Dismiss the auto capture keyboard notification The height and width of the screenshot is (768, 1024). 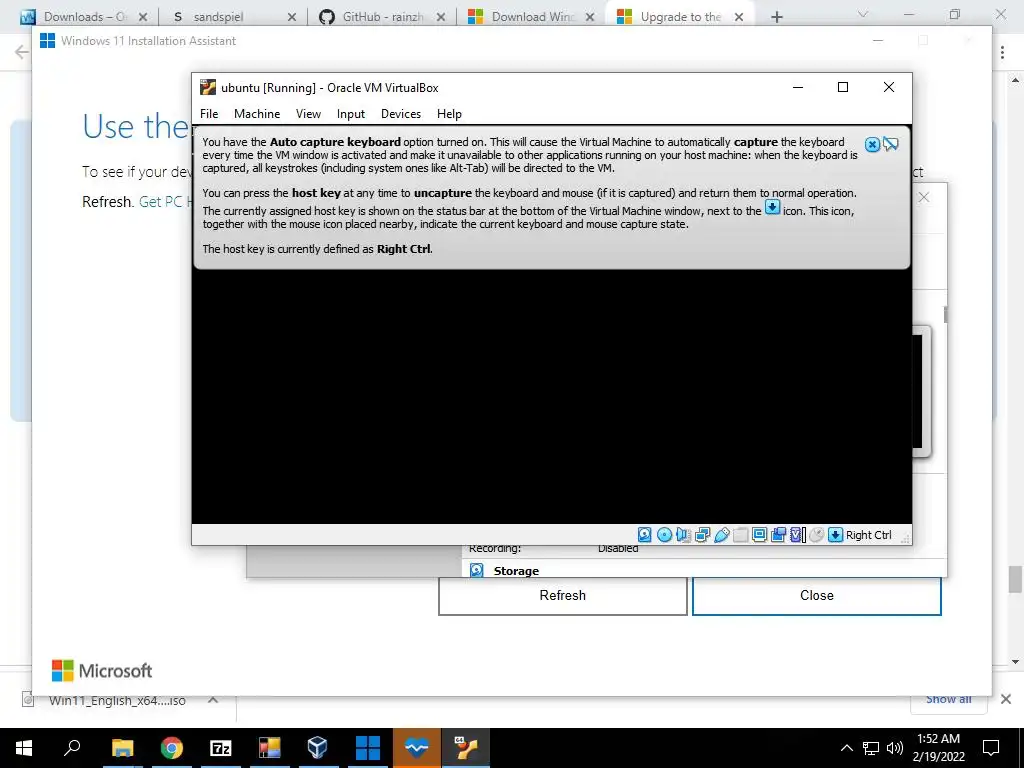coord(872,144)
